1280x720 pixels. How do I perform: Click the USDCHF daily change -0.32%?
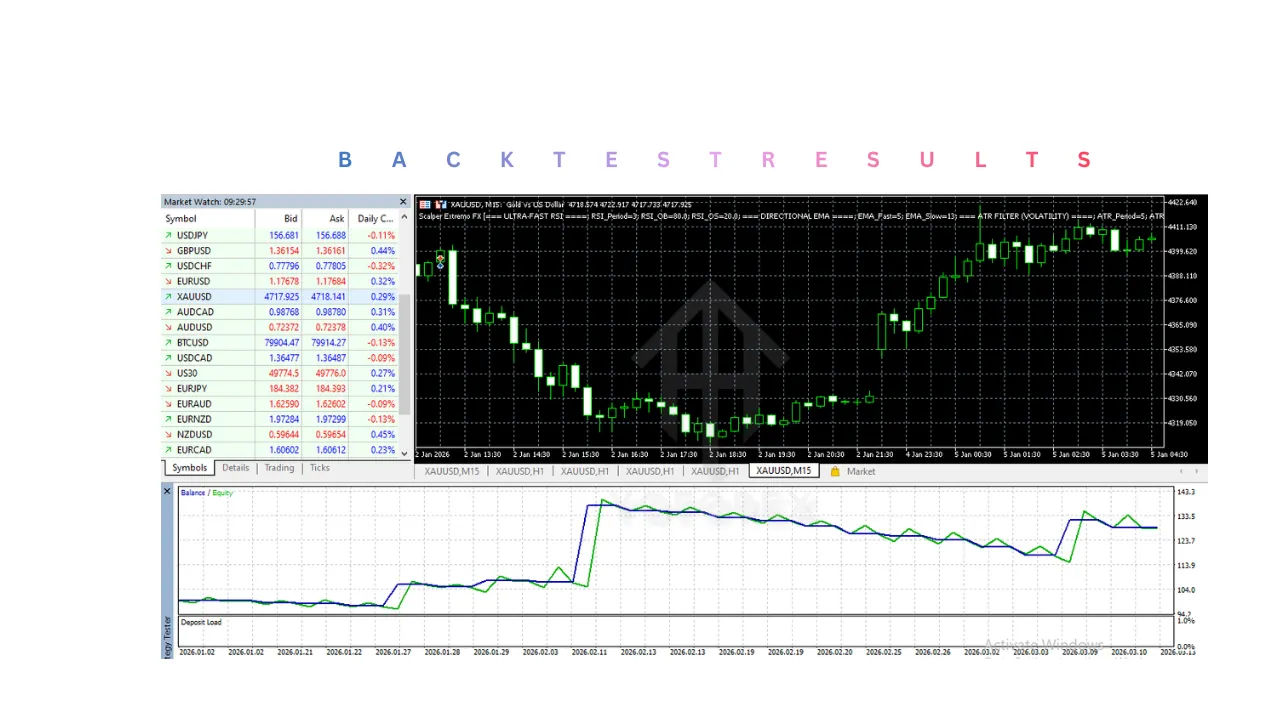coord(381,266)
